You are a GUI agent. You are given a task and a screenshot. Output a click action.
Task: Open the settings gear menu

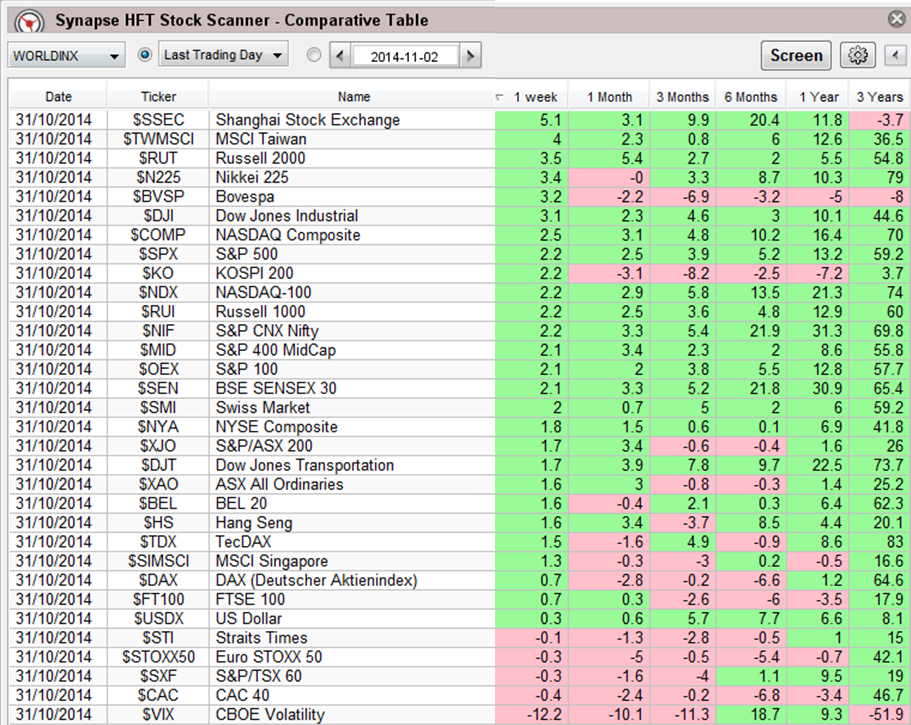click(857, 56)
